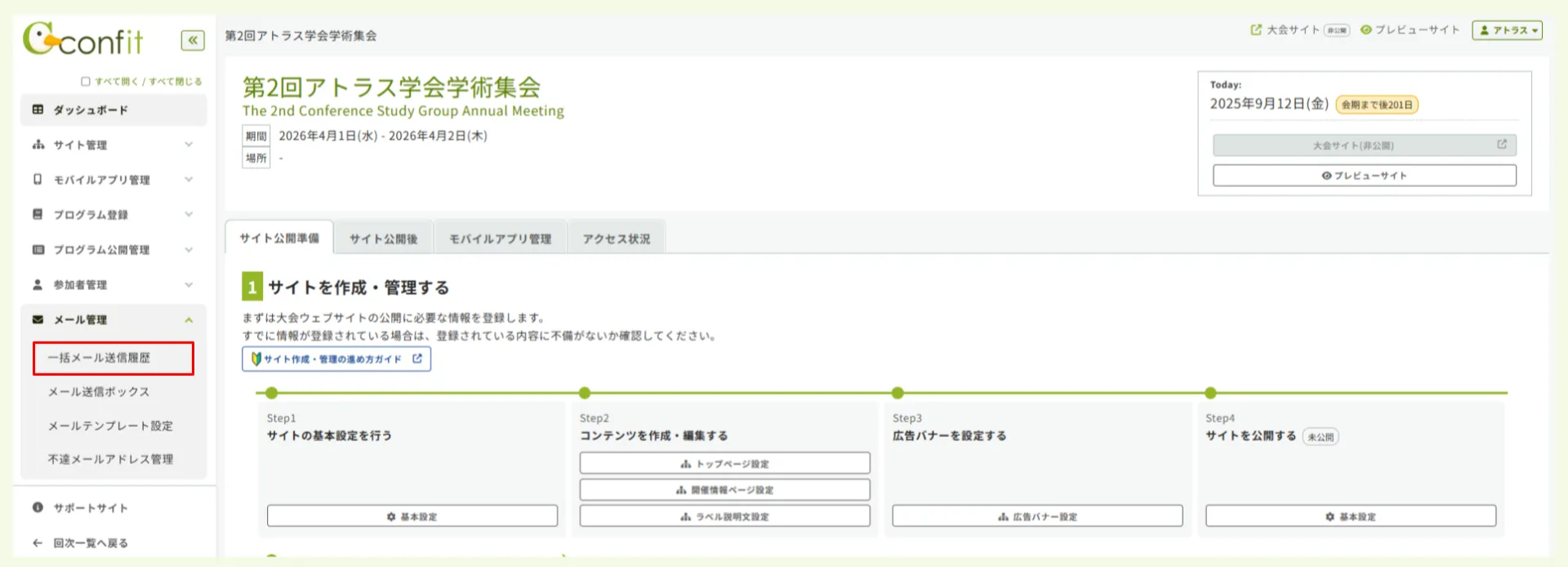
Task: Click breadcrumb 第2回アトラス学会学術集会
Action: [x=301, y=36]
